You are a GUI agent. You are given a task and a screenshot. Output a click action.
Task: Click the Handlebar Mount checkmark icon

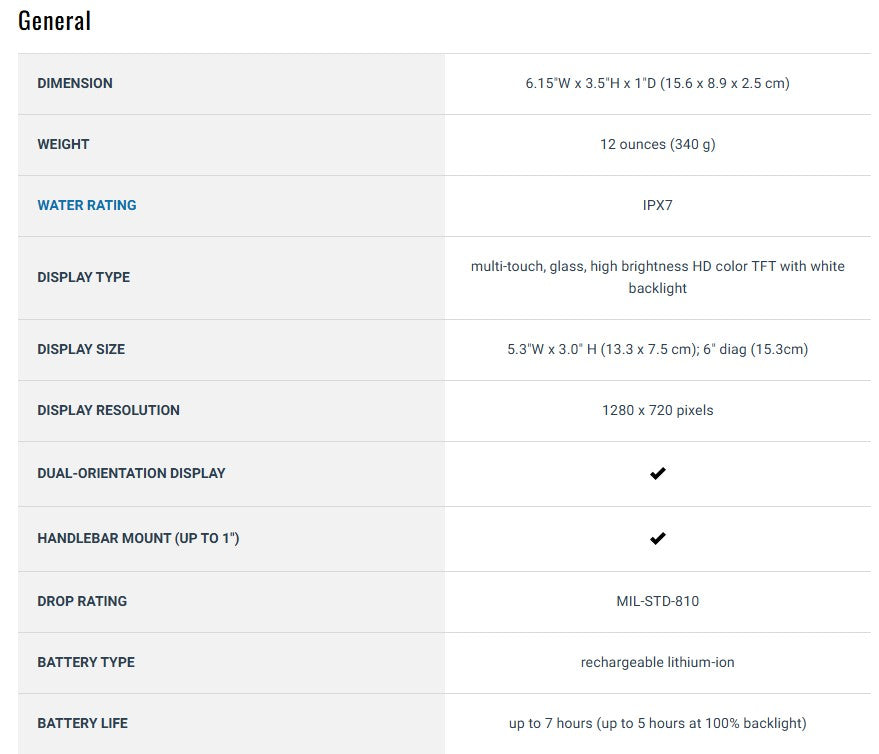(x=657, y=538)
